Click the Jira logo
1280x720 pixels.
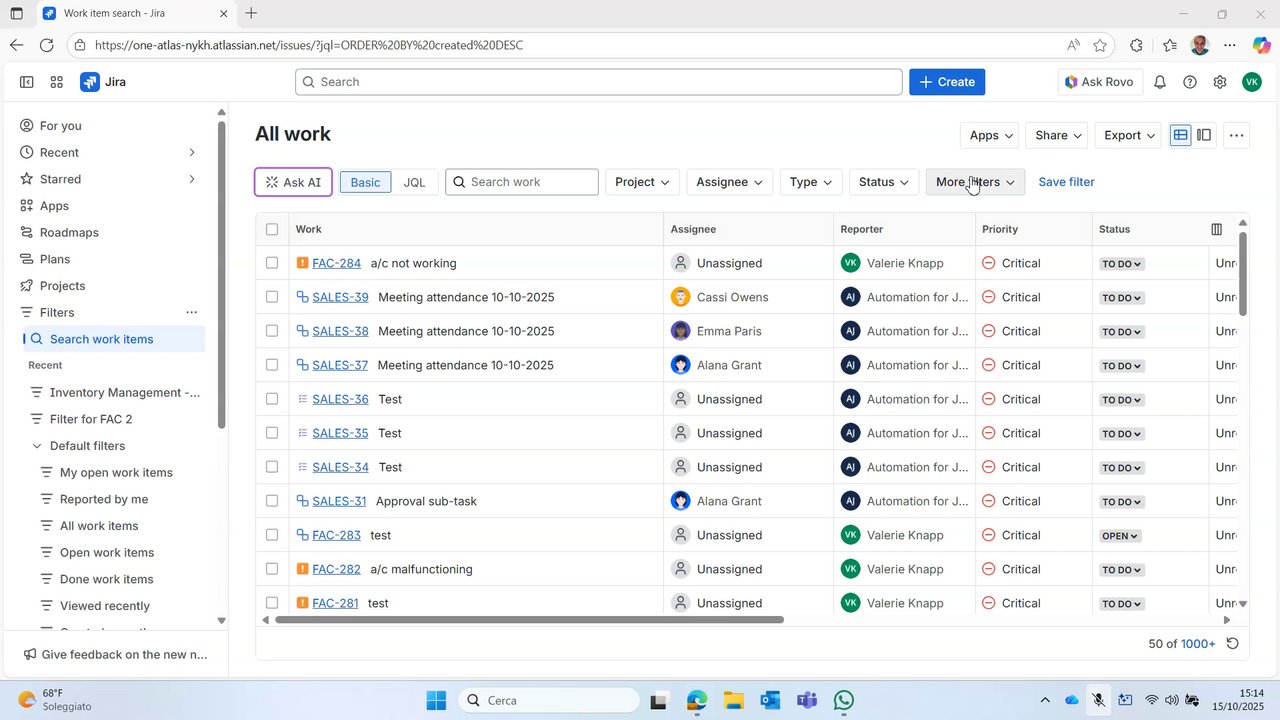(x=103, y=82)
